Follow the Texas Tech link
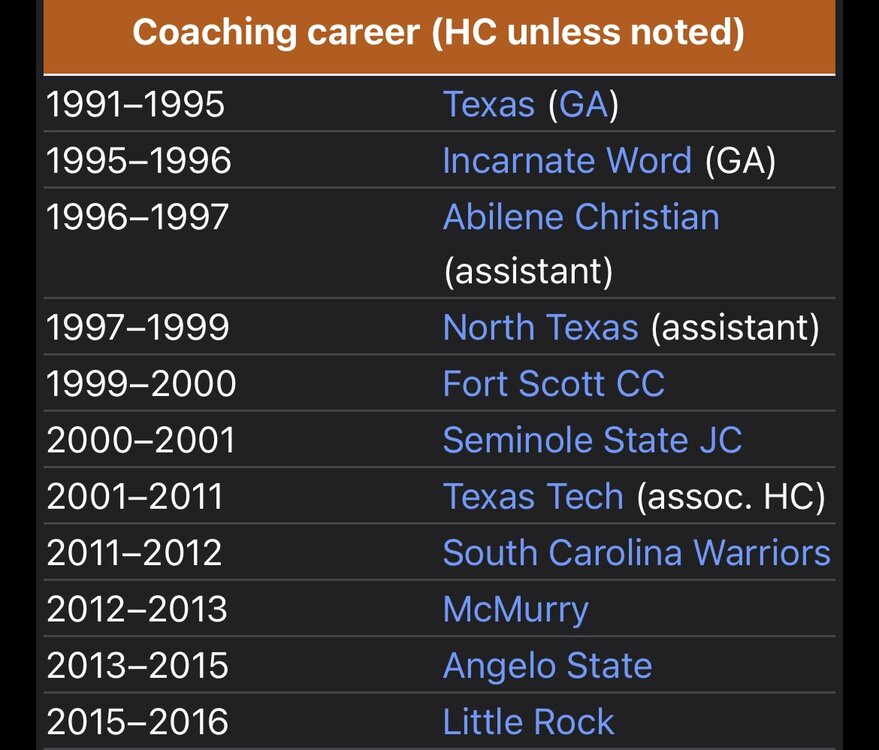879x750 pixels. pyautogui.click(x=532, y=496)
